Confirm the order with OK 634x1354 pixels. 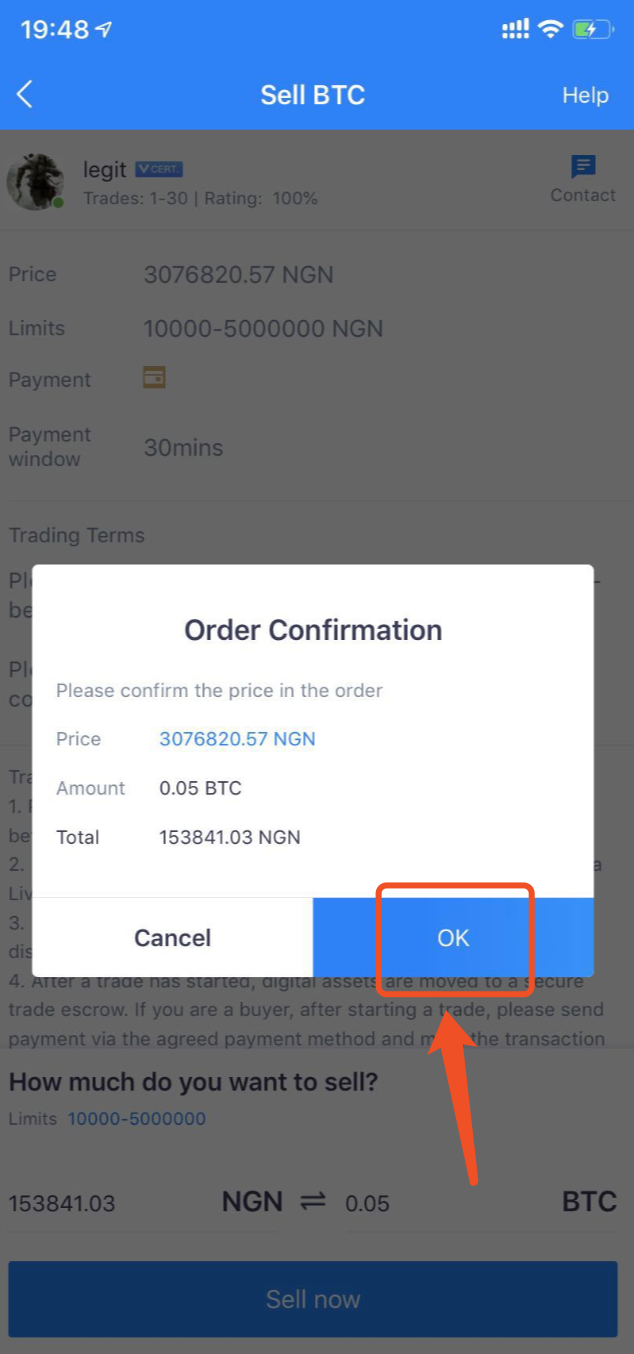[453, 937]
